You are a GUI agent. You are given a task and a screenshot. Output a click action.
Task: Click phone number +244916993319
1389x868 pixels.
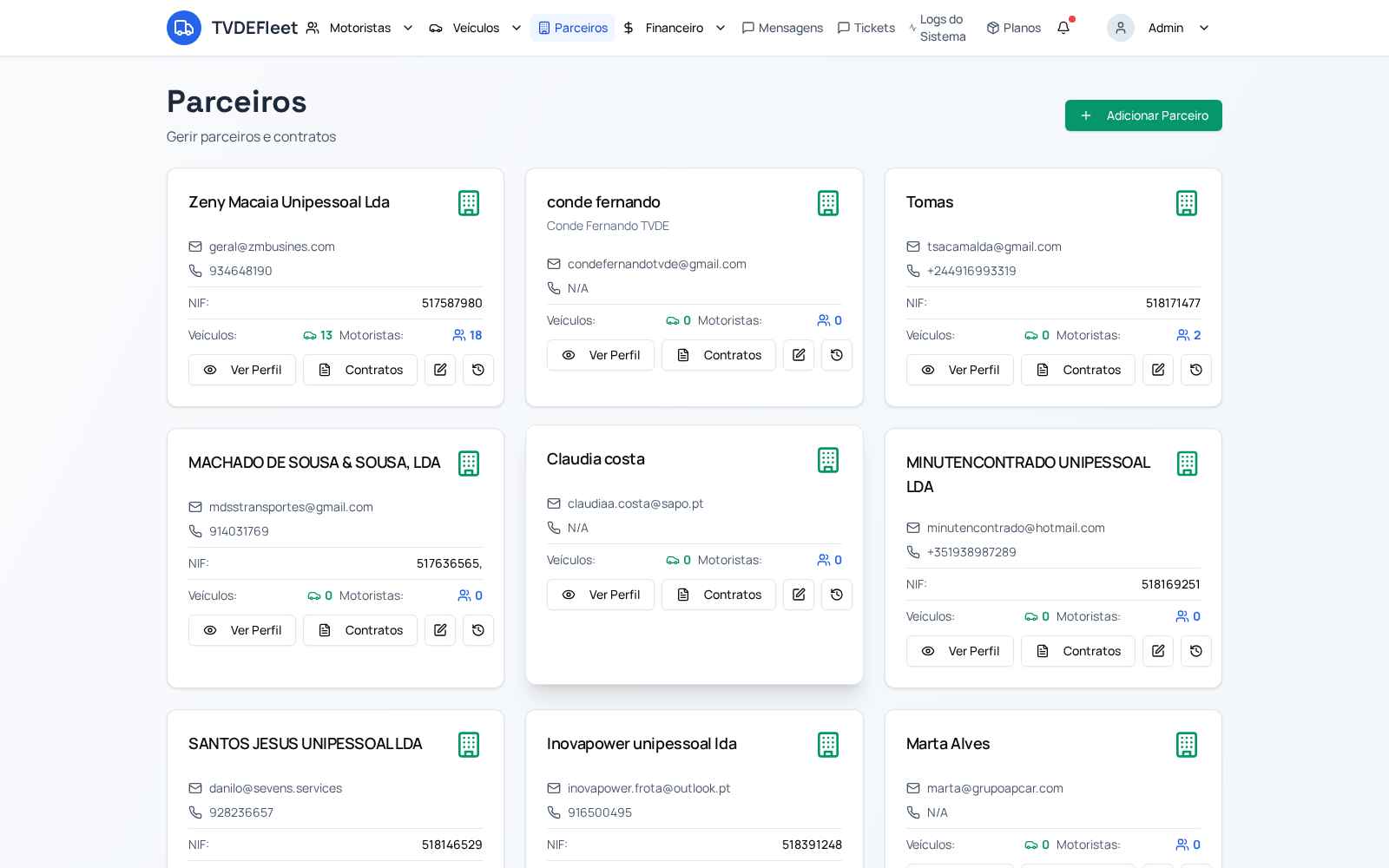[x=971, y=271]
